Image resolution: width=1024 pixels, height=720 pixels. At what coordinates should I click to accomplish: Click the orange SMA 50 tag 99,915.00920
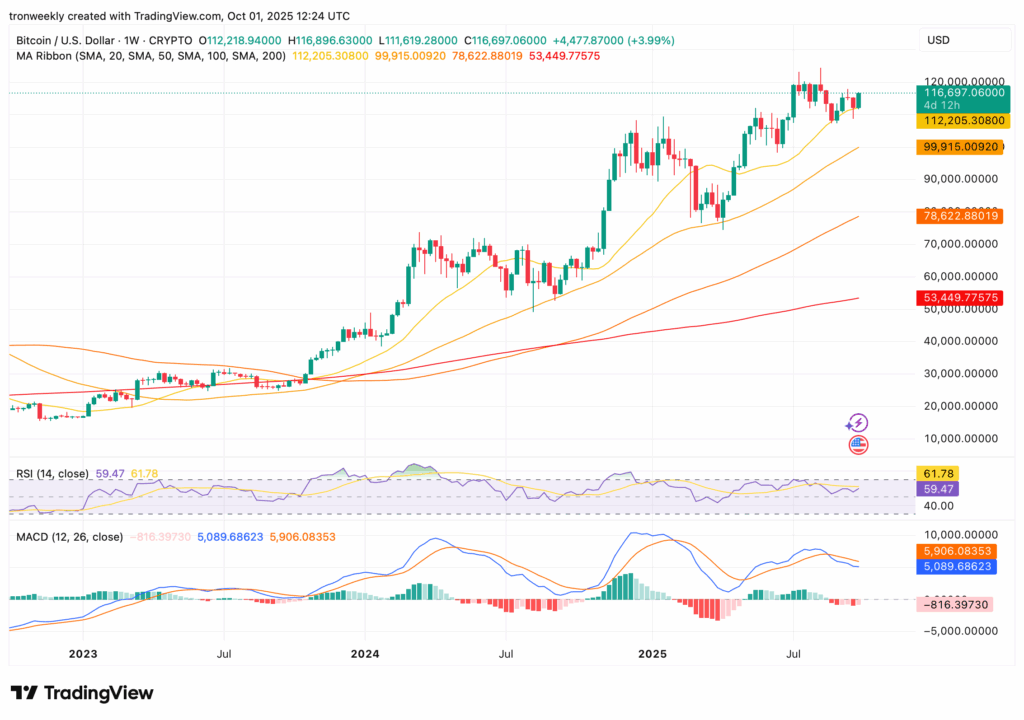coord(963,147)
